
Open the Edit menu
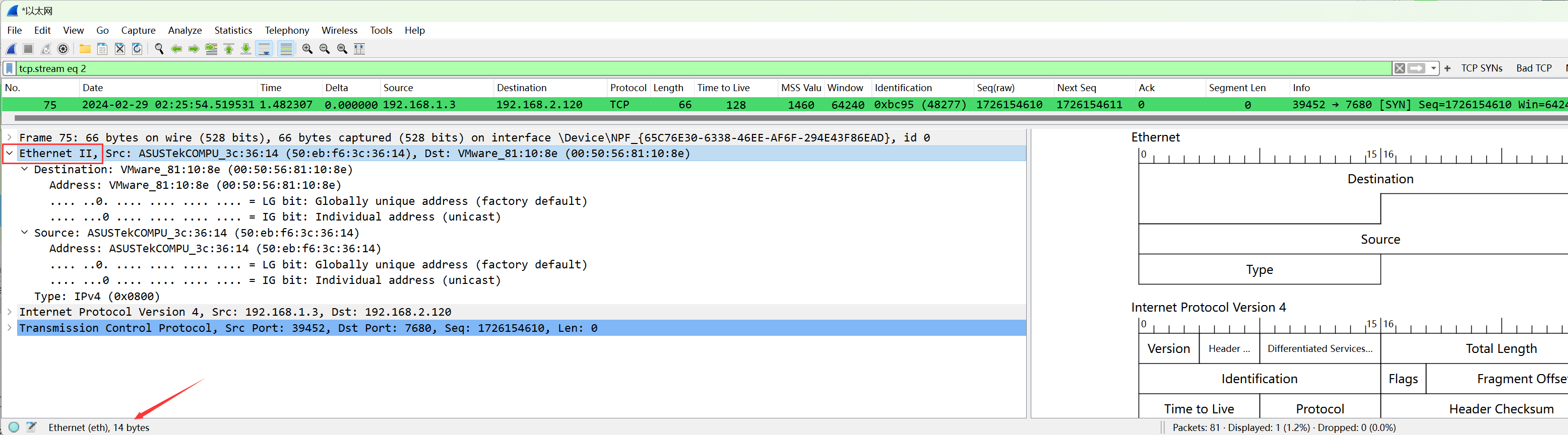pyautogui.click(x=43, y=30)
